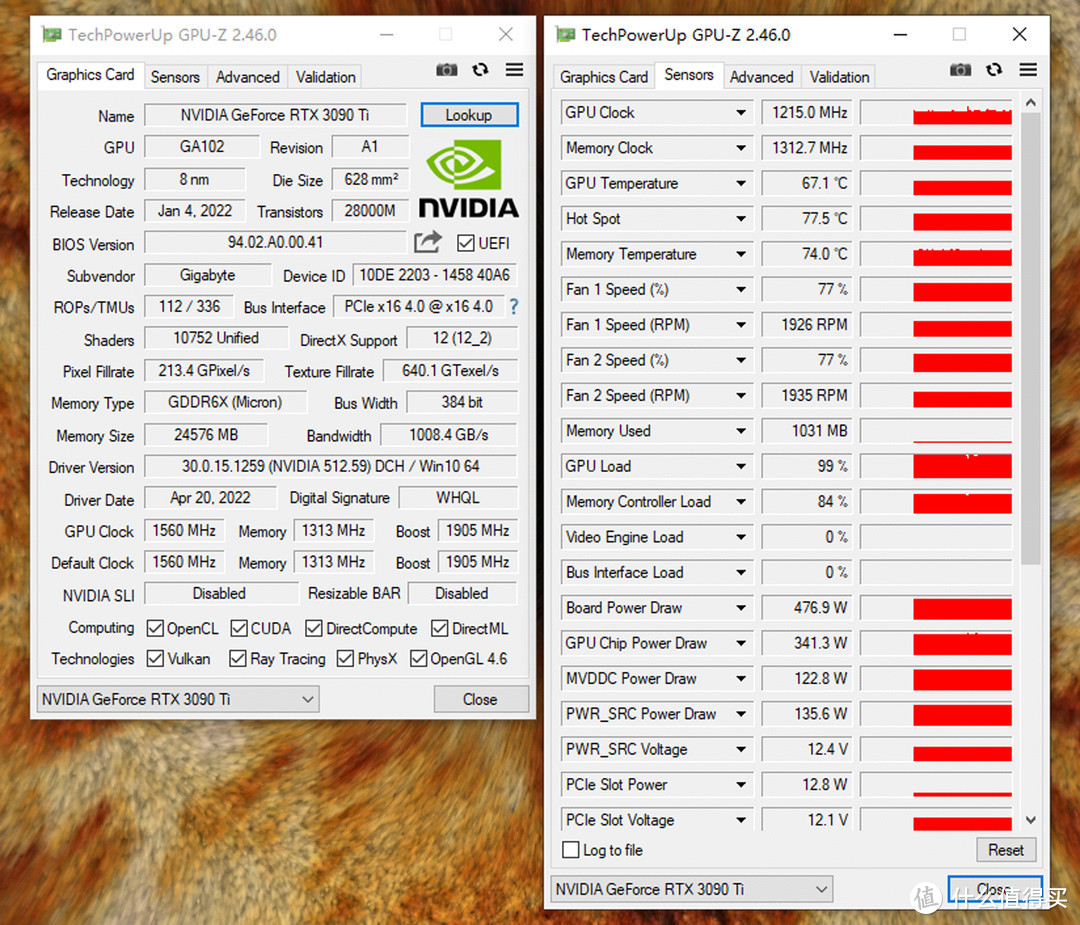Image resolution: width=1080 pixels, height=925 pixels.
Task: Click the Device ID value 10DE 2203
Action: [x=435, y=275]
